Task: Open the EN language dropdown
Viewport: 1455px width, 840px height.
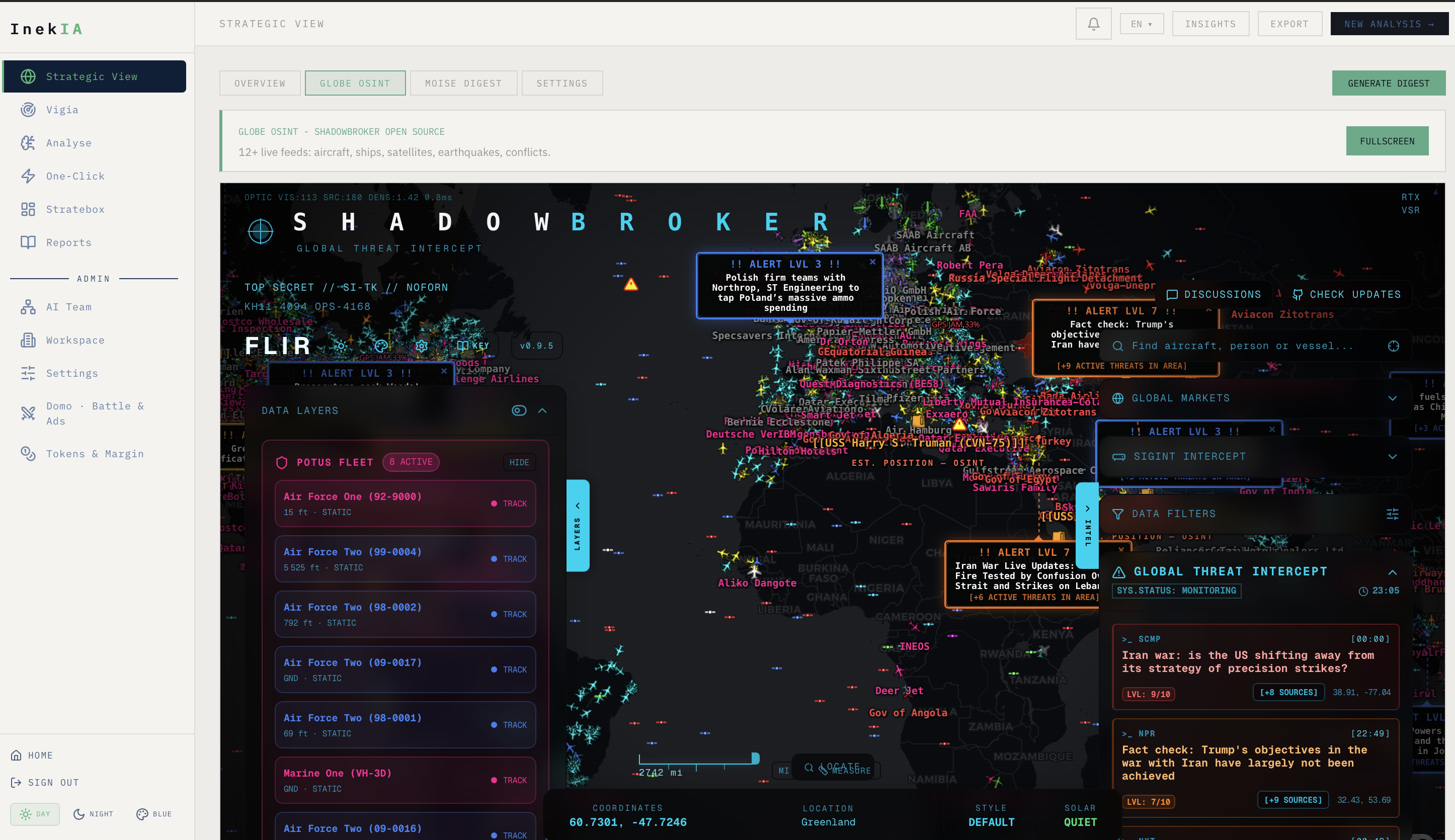Action: click(x=1141, y=24)
